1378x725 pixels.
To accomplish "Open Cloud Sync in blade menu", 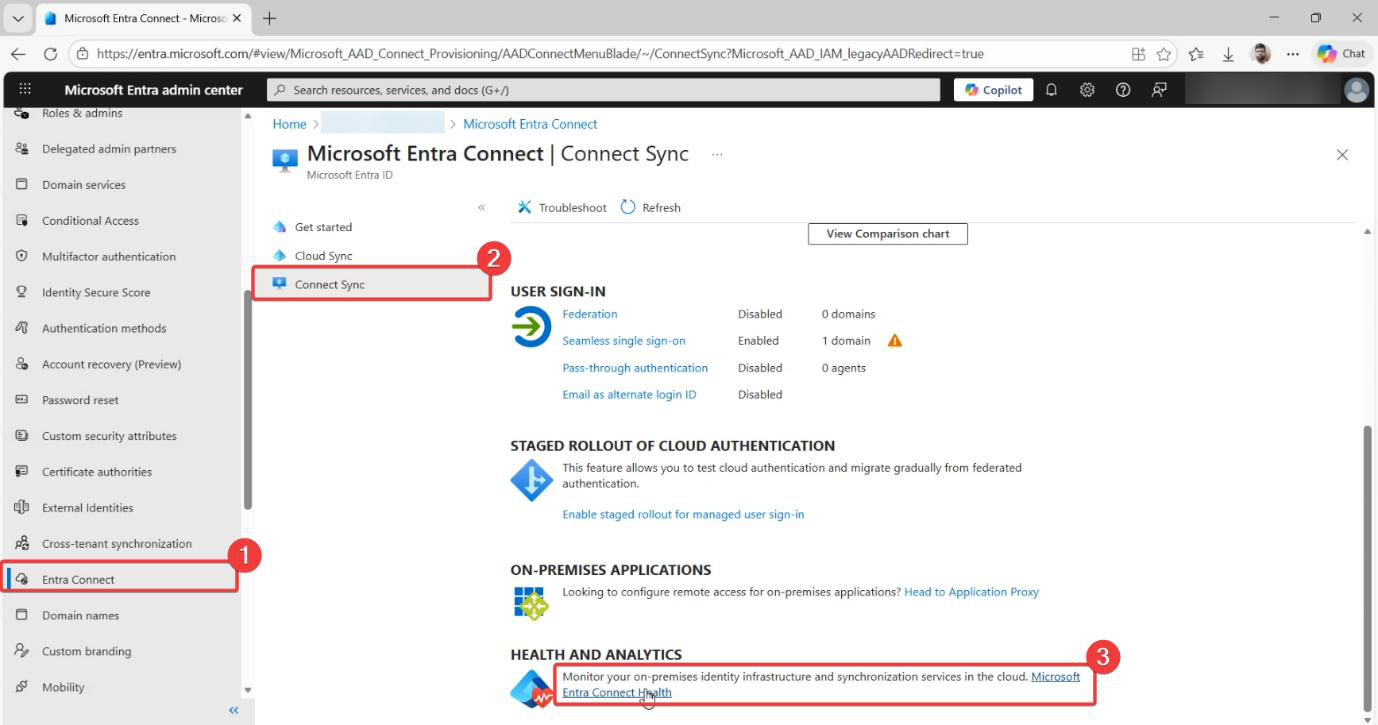I will [x=323, y=256].
